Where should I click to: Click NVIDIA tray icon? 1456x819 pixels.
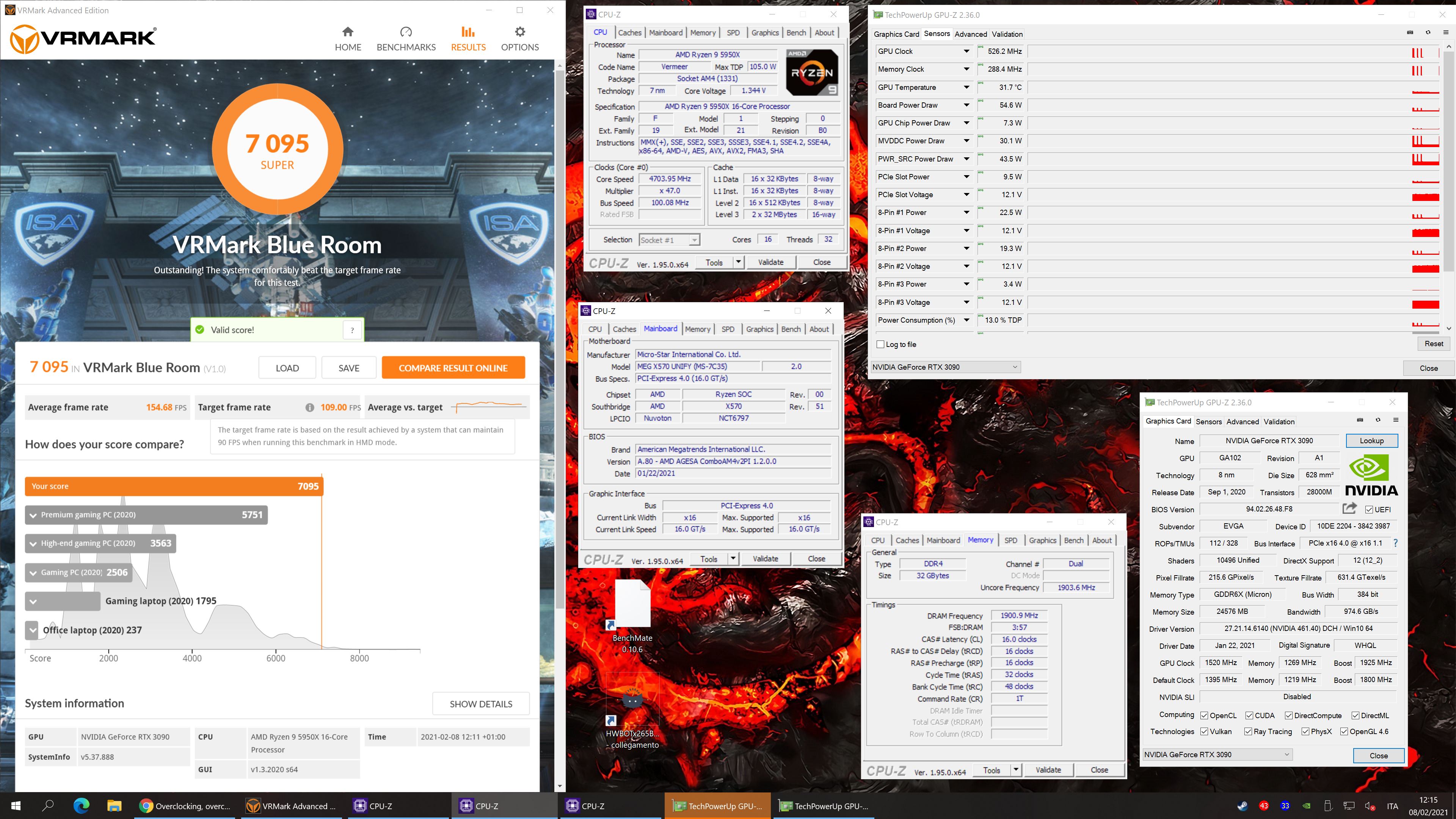click(1307, 806)
